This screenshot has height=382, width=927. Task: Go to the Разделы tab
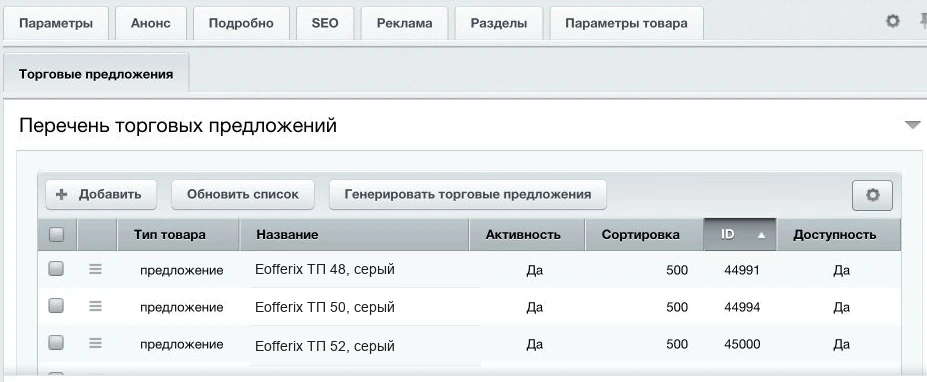(x=499, y=24)
